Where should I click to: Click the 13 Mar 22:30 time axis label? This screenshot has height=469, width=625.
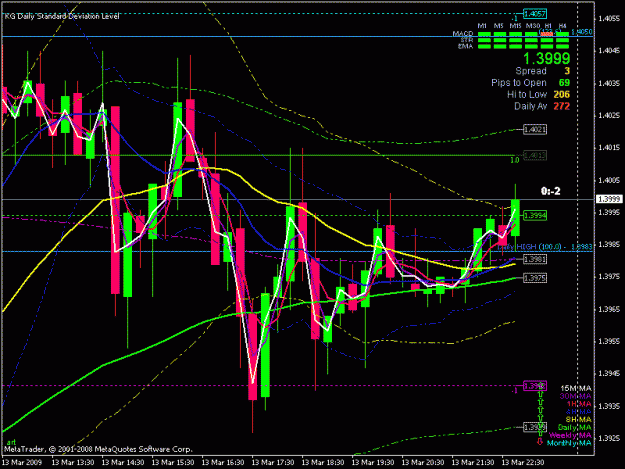523,462
